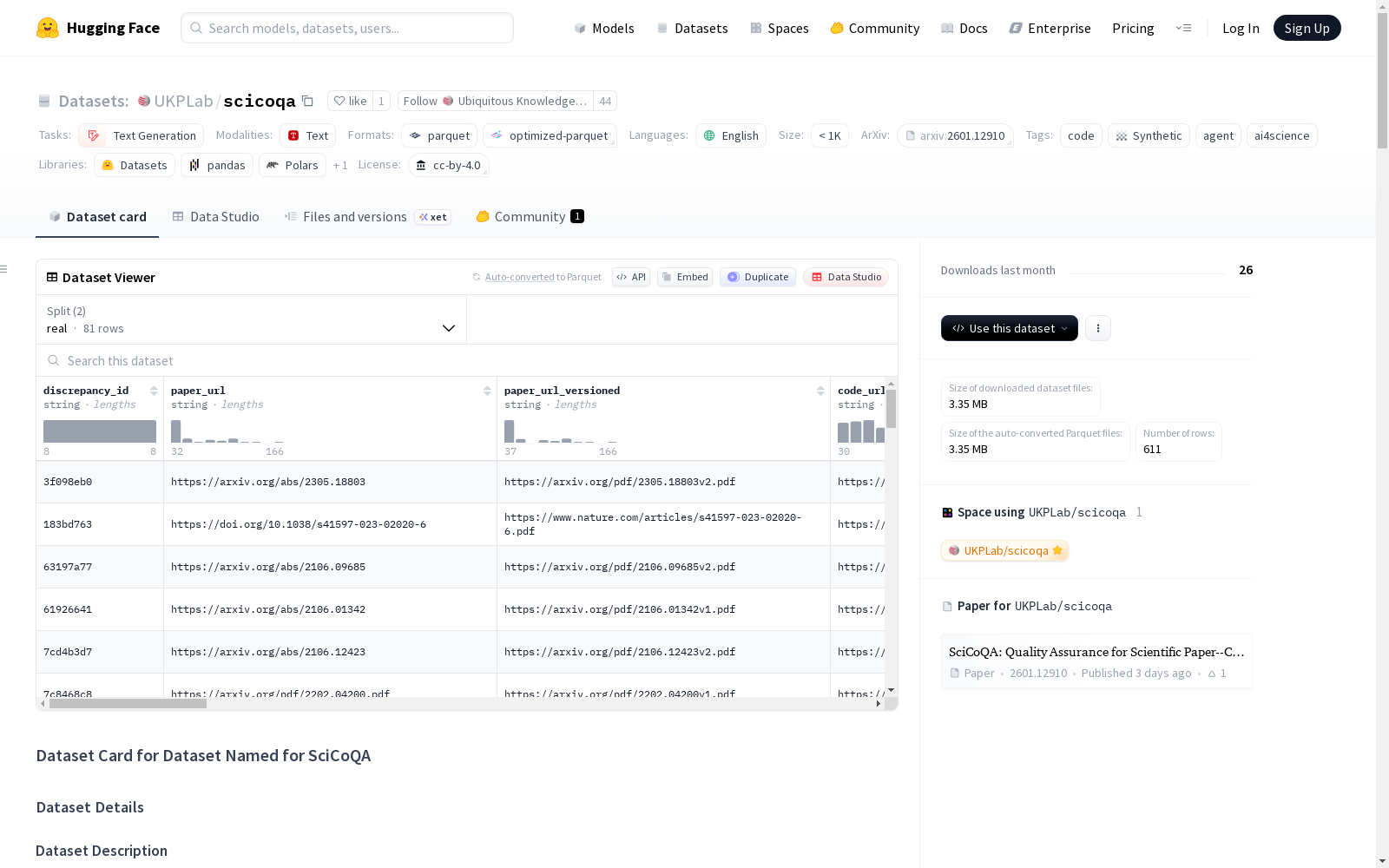This screenshot has height=868, width=1389.
Task: Open Docs in top navigation
Action: [x=964, y=28]
